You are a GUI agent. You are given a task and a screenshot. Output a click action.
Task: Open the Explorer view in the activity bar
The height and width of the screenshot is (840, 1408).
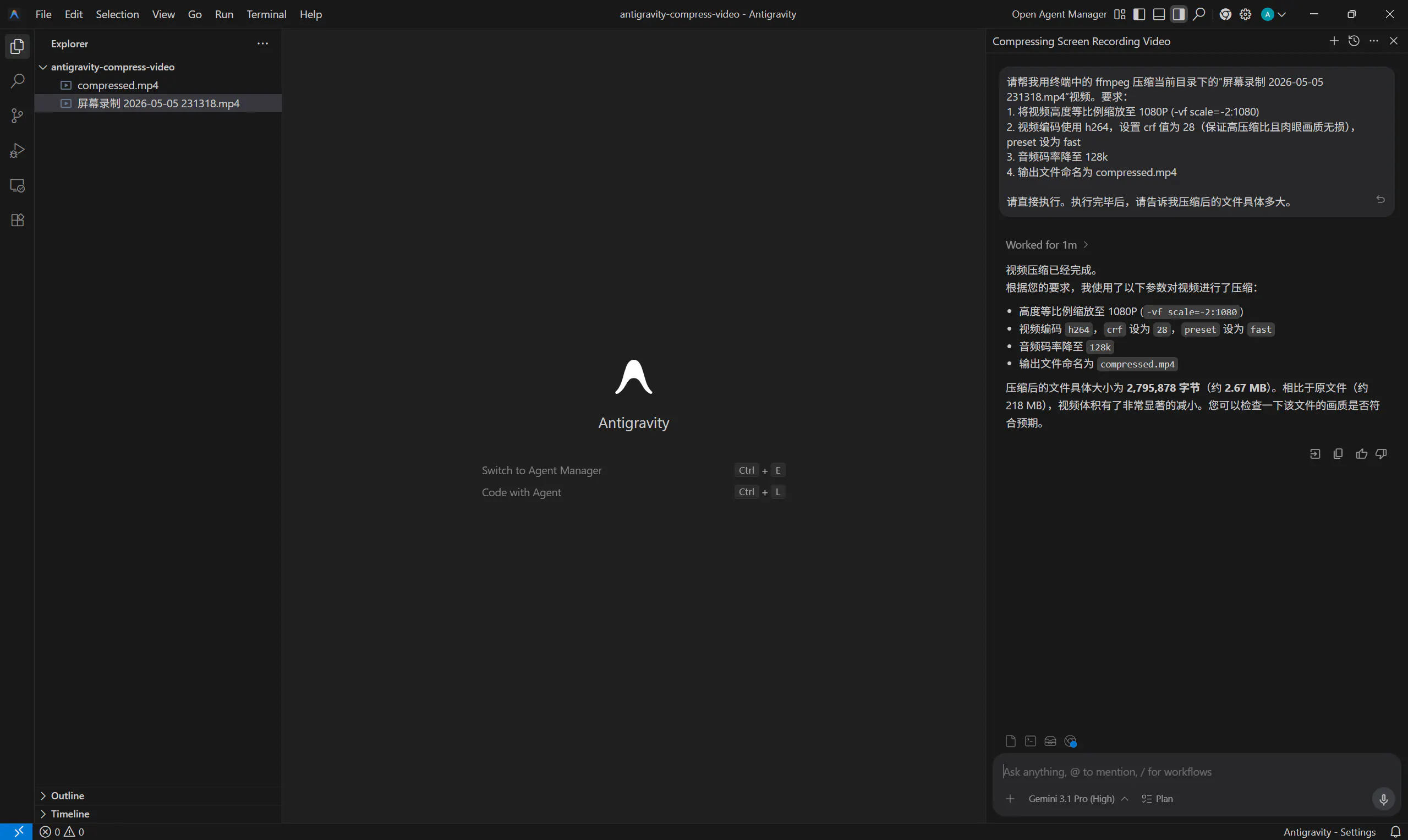click(x=17, y=46)
